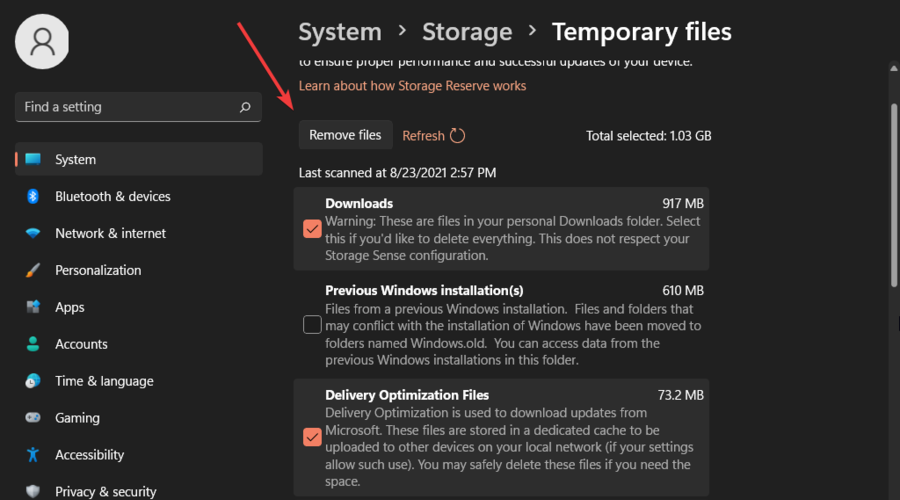The height and width of the screenshot is (500, 900).
Task: Focus the Find a setting search box
Action: pos(125,107)
